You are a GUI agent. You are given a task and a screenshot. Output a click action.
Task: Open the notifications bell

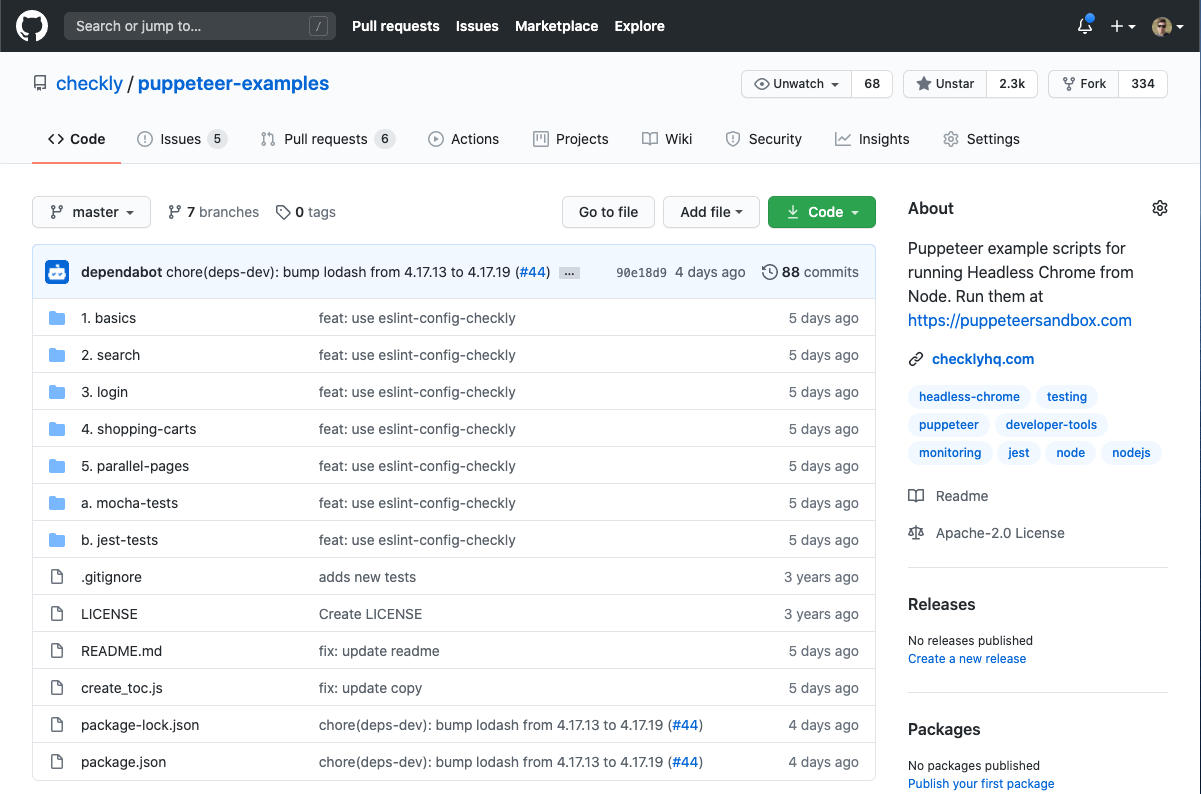tap(1084, 26)
